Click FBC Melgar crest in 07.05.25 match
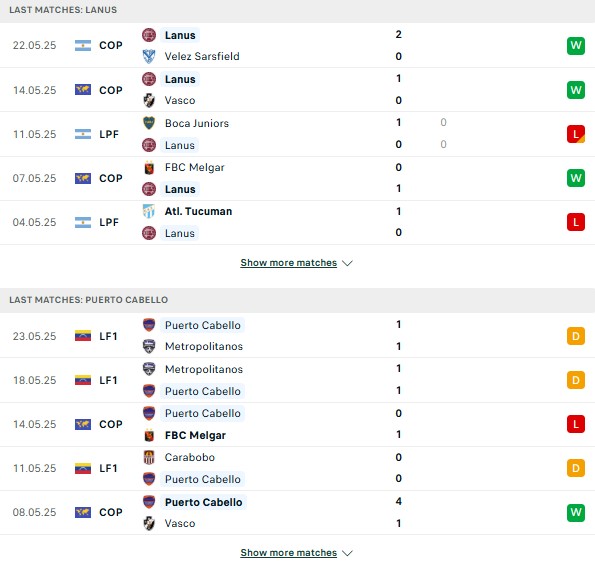 (149, 167)
